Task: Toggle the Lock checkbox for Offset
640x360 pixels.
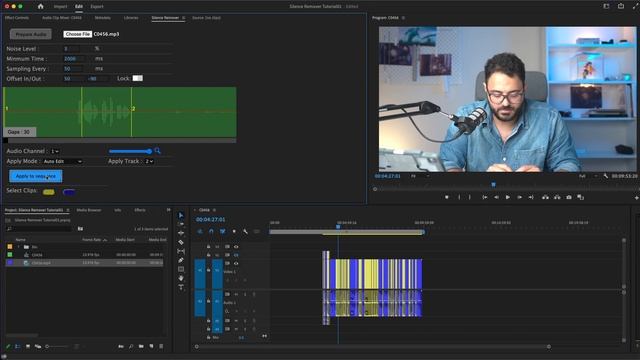Action: pos(138,78)
